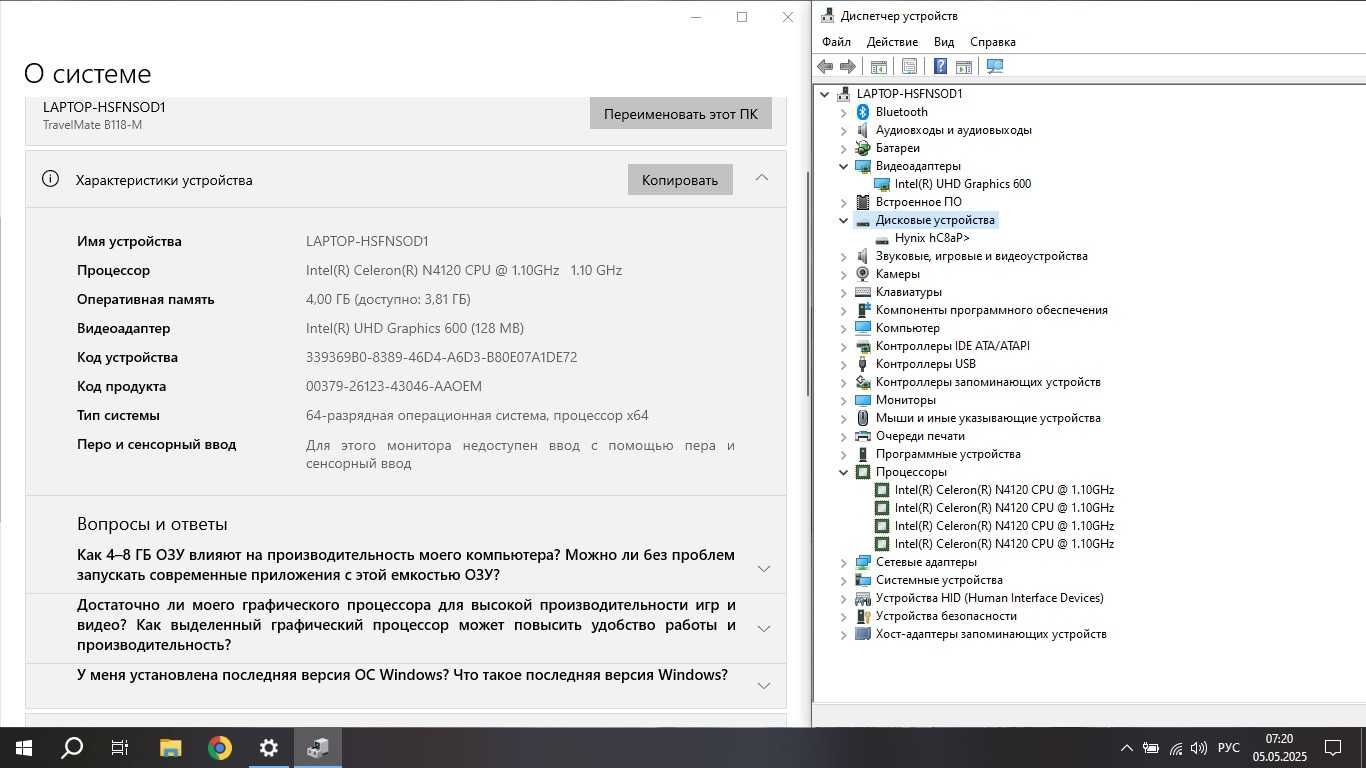The width and height of the screenshot is (1366, 768).
Task: Open the blue Help question-mark icon
Action: point(940,66)
